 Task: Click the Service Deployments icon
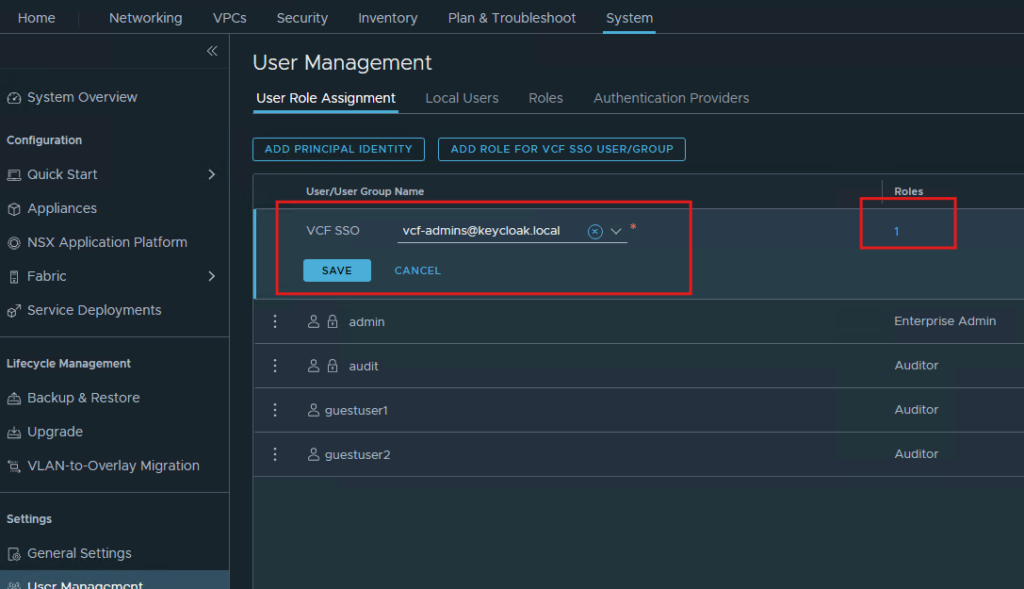14,311
